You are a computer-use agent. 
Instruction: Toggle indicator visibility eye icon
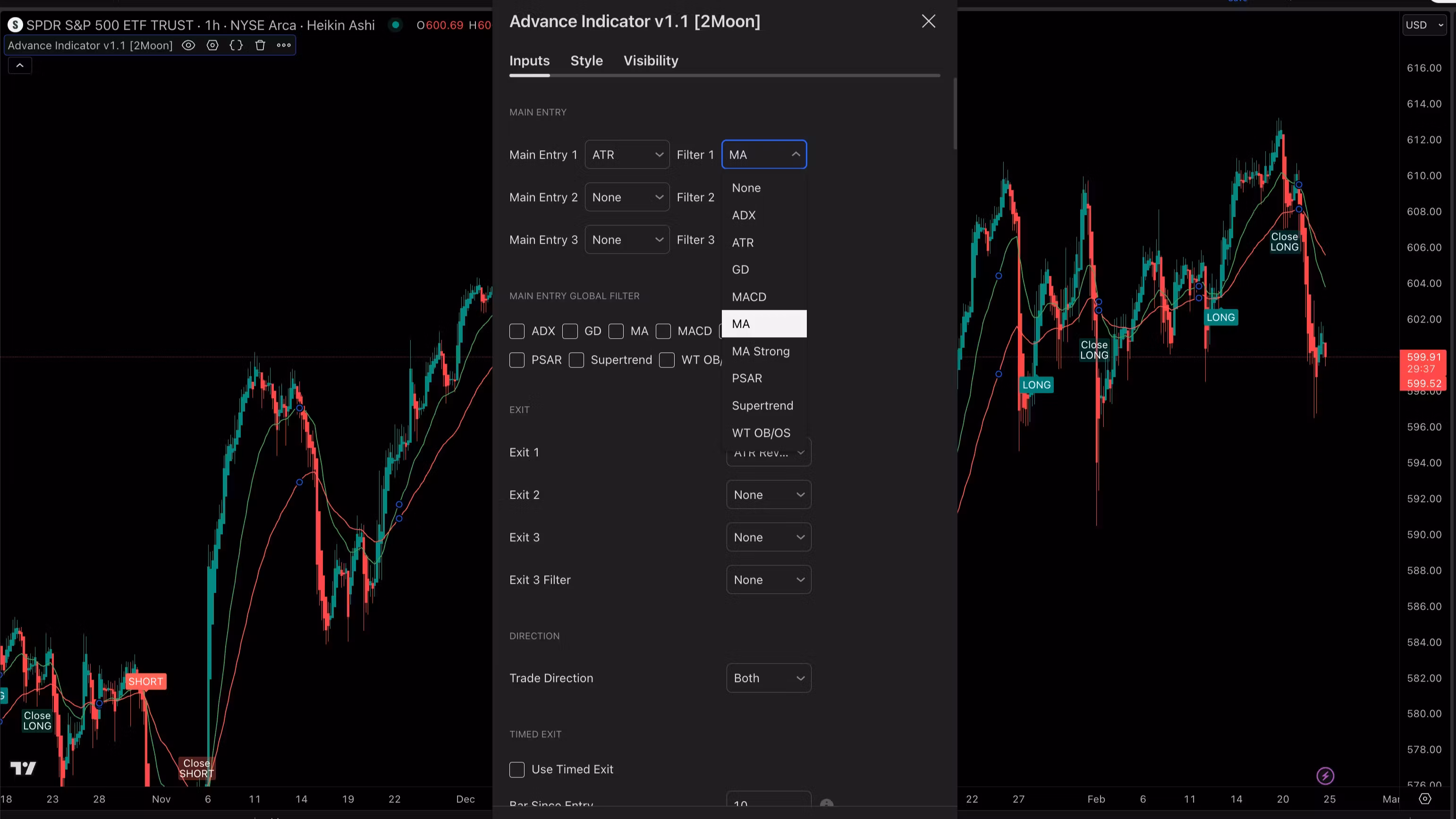(188, 45)
